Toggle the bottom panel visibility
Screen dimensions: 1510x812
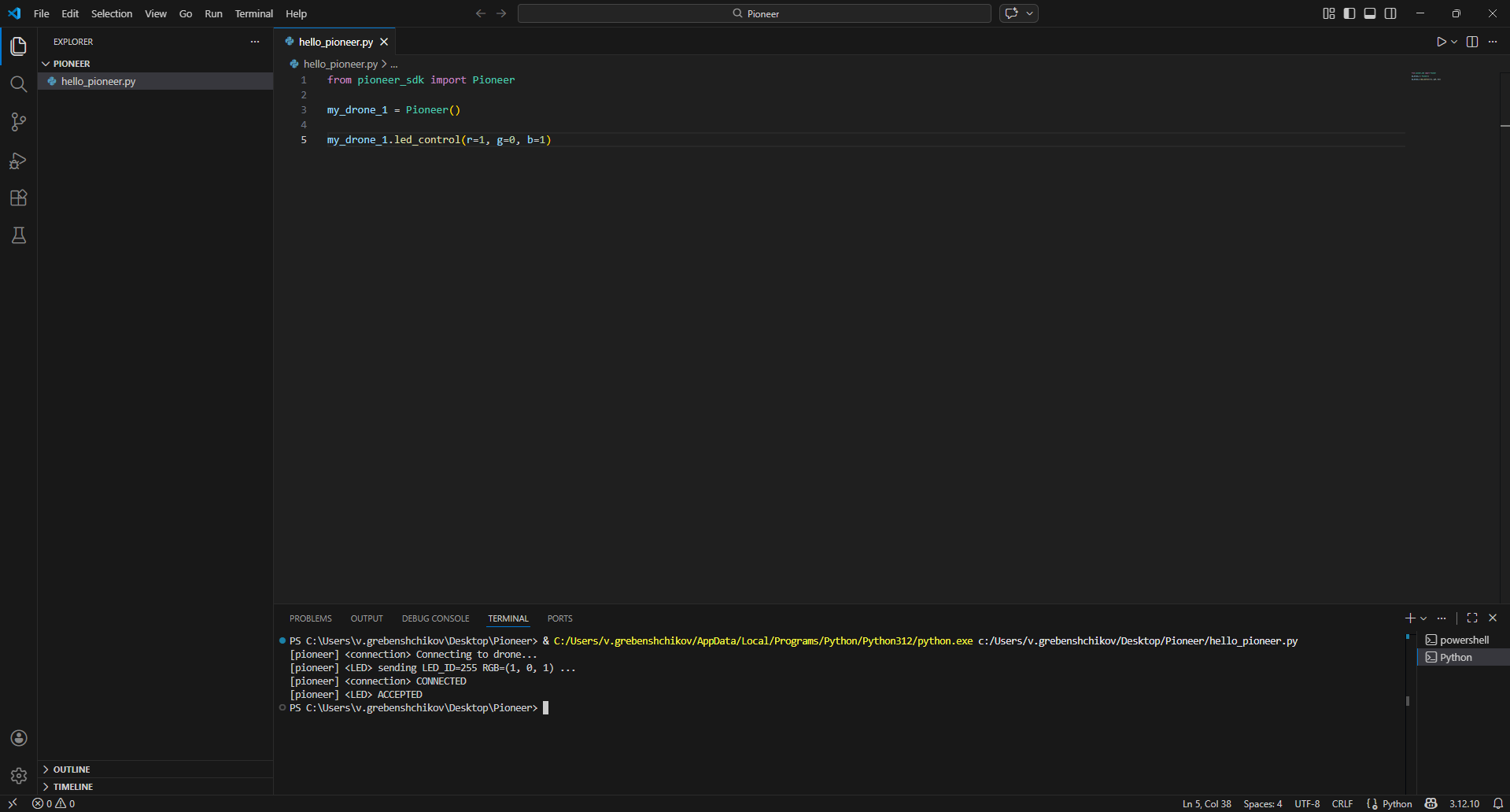(x=1370, y=13)
